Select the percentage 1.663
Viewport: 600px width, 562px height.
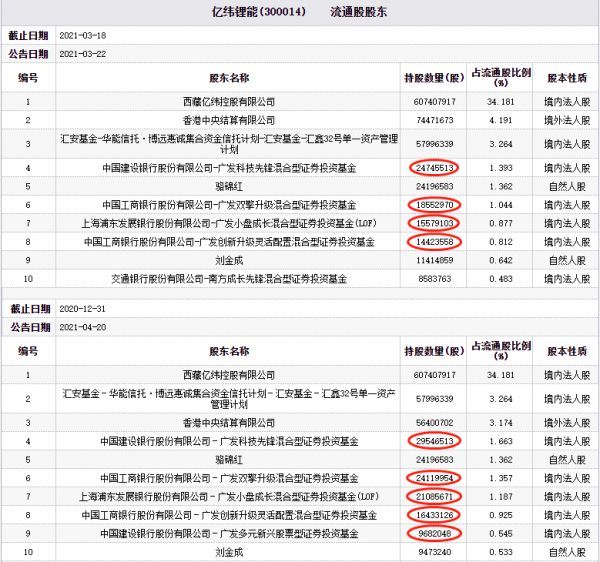501,441
